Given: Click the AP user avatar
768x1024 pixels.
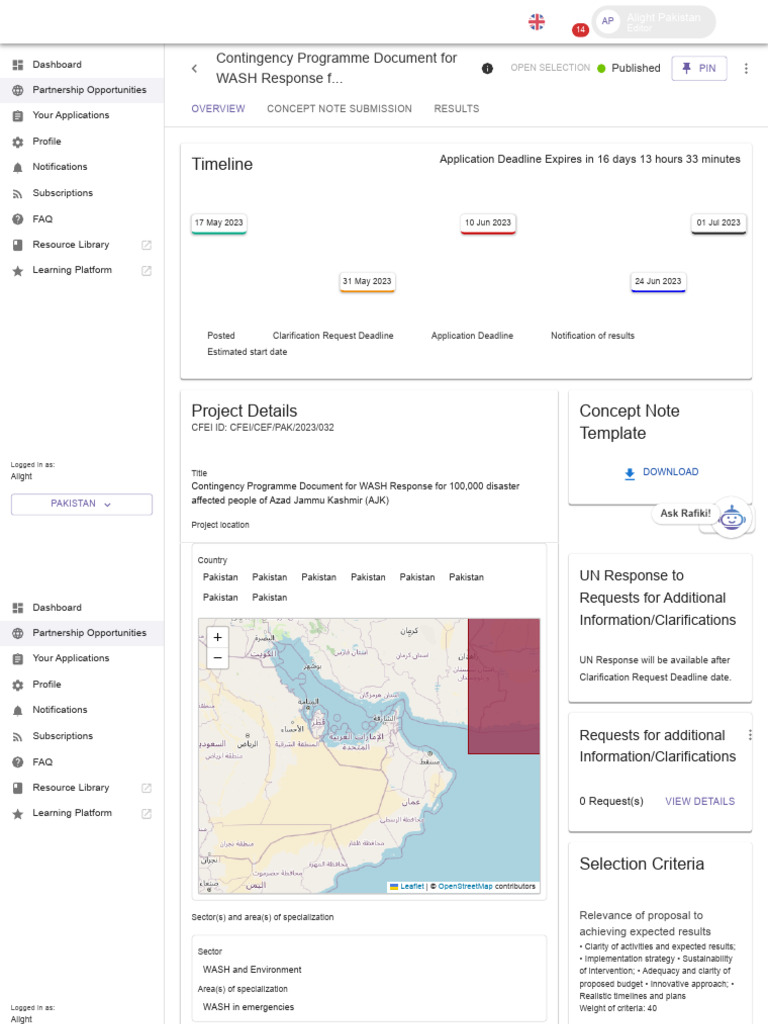Looking at the screenshot, I should (608, 21).
